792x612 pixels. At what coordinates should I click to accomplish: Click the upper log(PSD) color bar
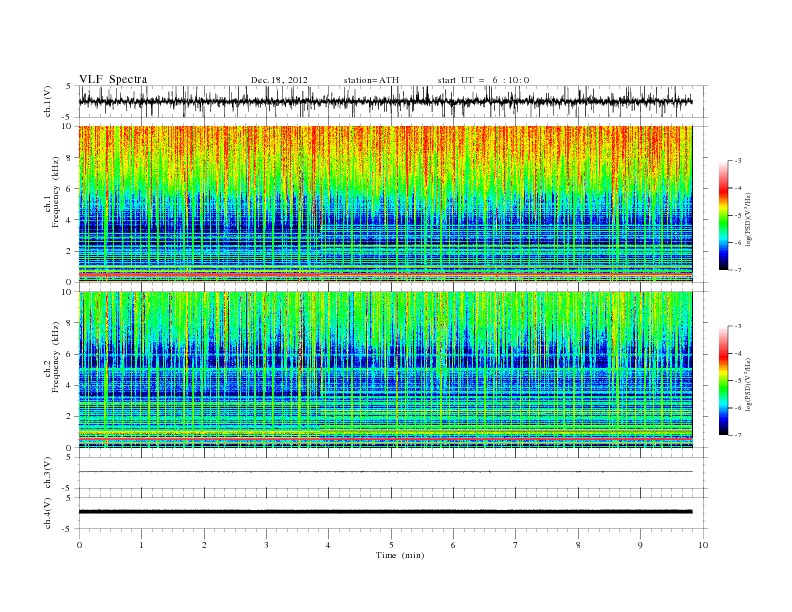click(x=723, y=215)
